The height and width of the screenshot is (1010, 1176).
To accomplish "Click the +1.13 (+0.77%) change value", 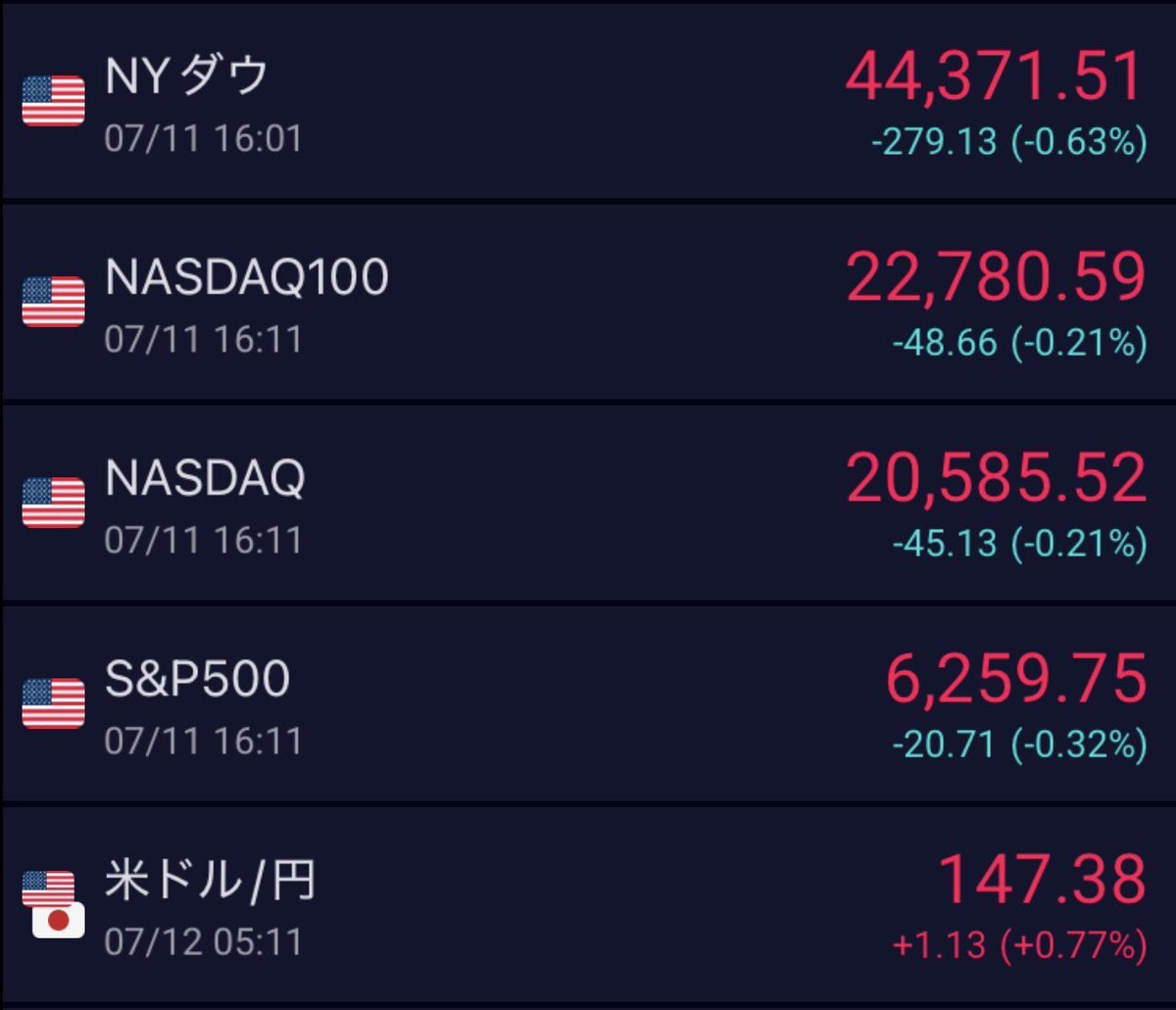I will coord(1019,945).
